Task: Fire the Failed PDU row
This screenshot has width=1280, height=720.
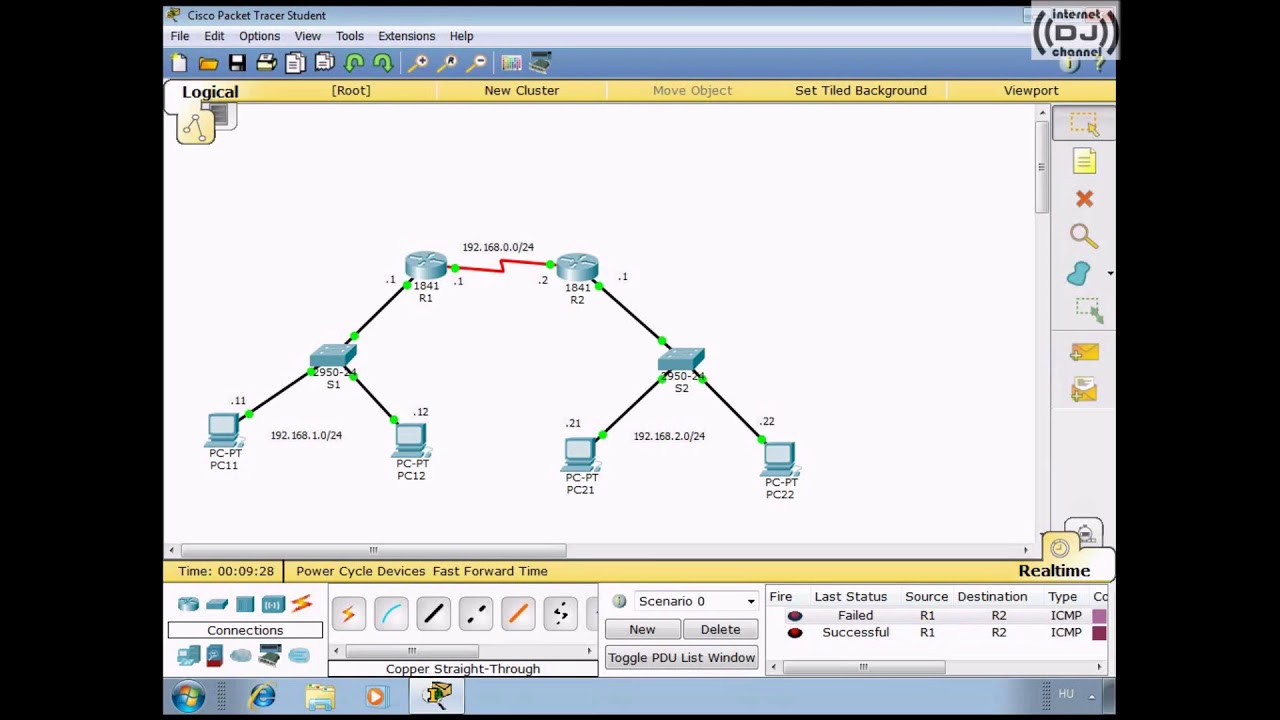Action: pos(795,616)
